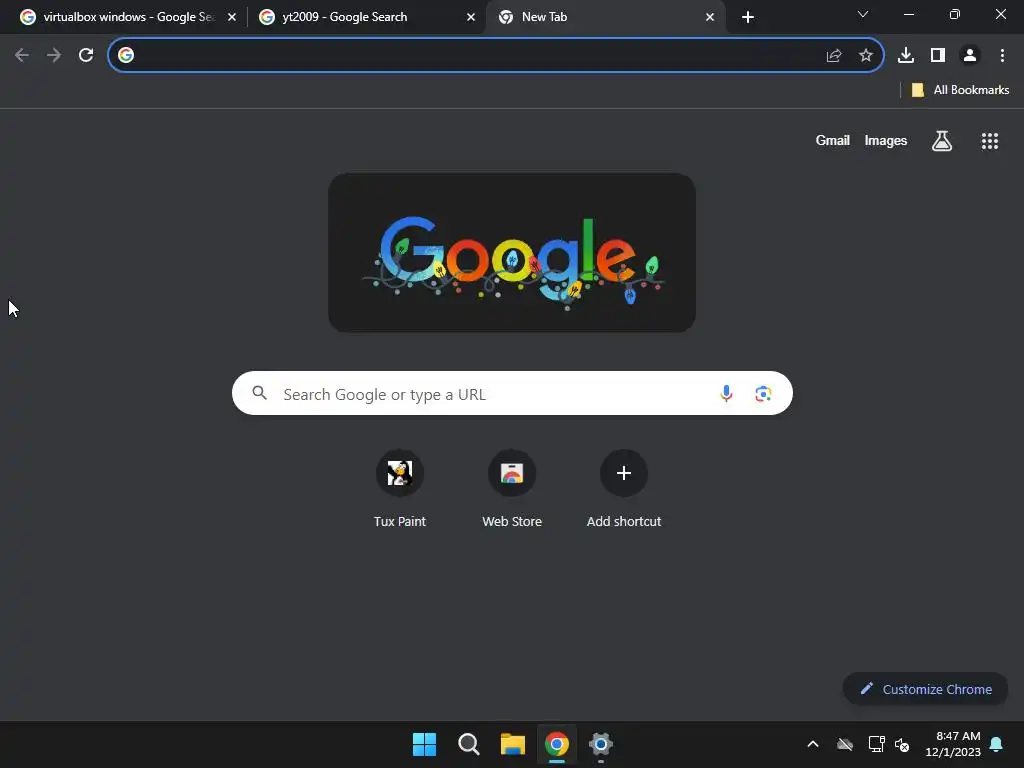The image size is (1024, 768).
Task: Switch to the yt2009 Google Search tab
Action: [x=367, y=17]
